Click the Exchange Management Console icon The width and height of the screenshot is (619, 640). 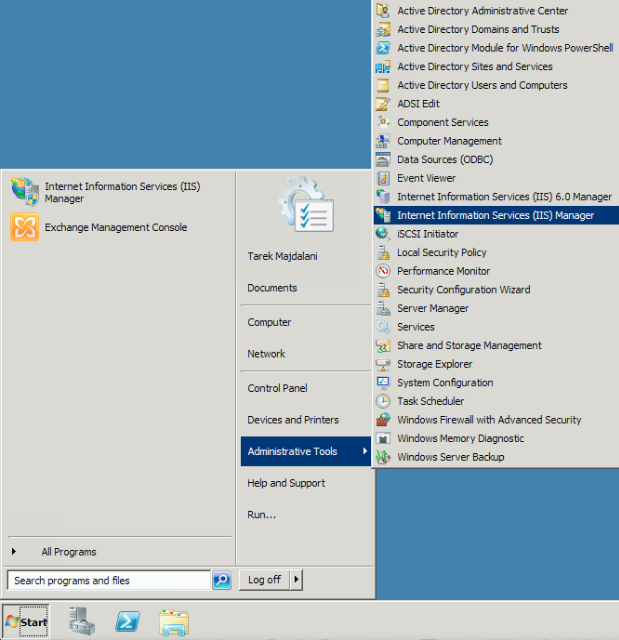pos(25,227)
